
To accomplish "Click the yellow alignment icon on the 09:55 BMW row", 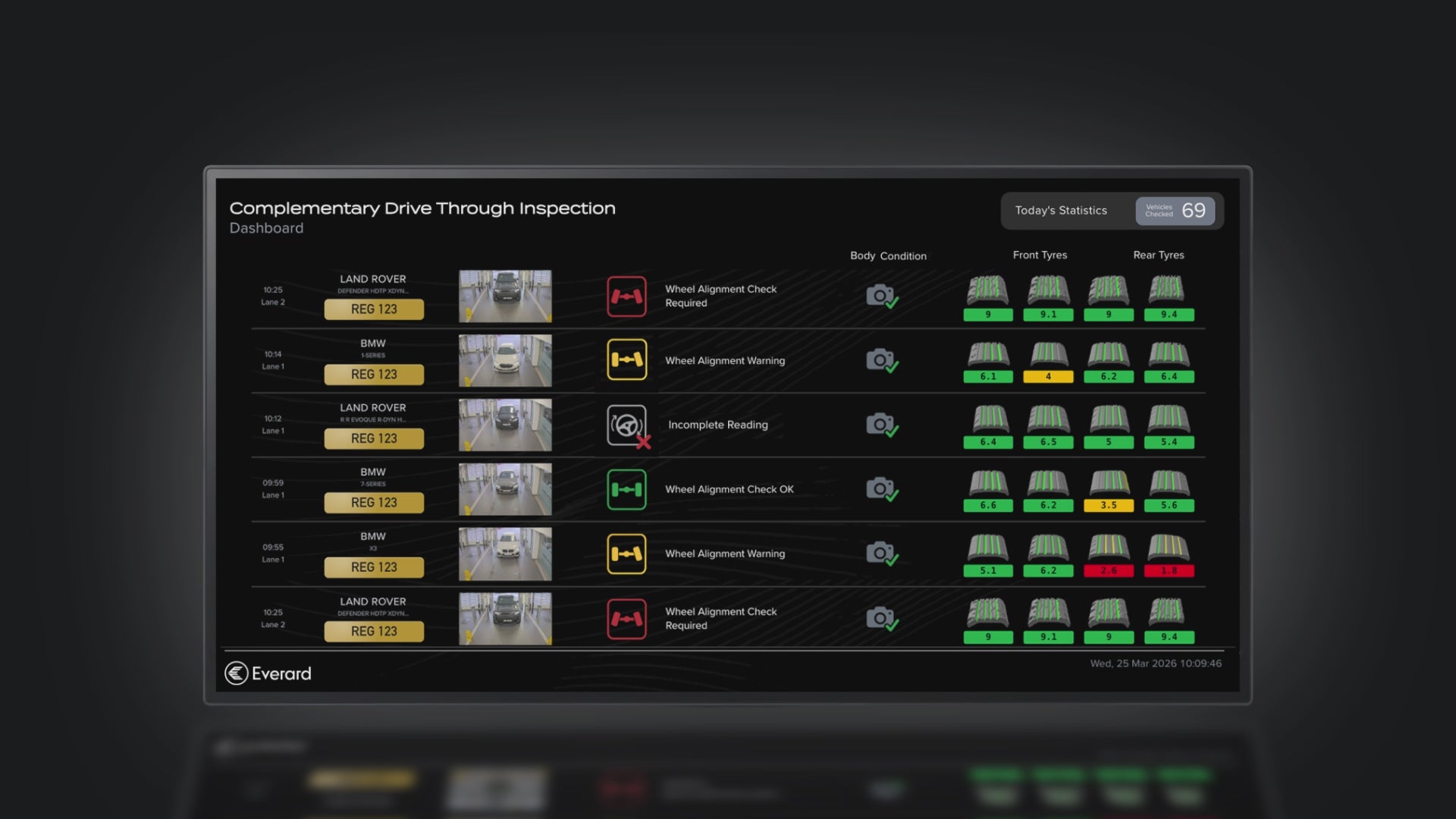I will point(626,554).
